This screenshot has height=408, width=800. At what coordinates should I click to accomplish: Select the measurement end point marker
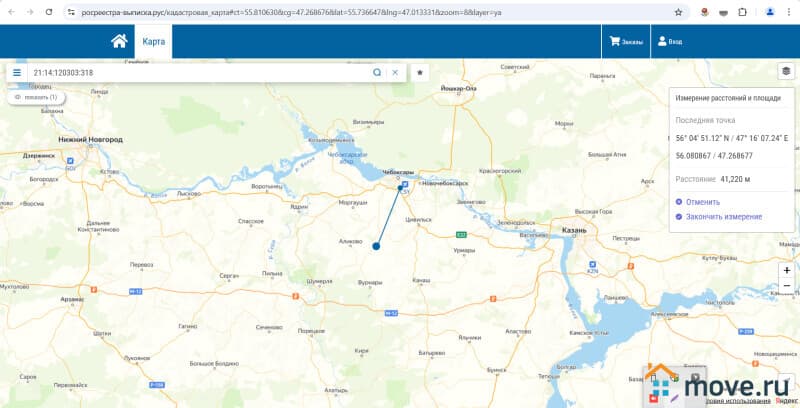pyautogui.click(x=376, y=246)
